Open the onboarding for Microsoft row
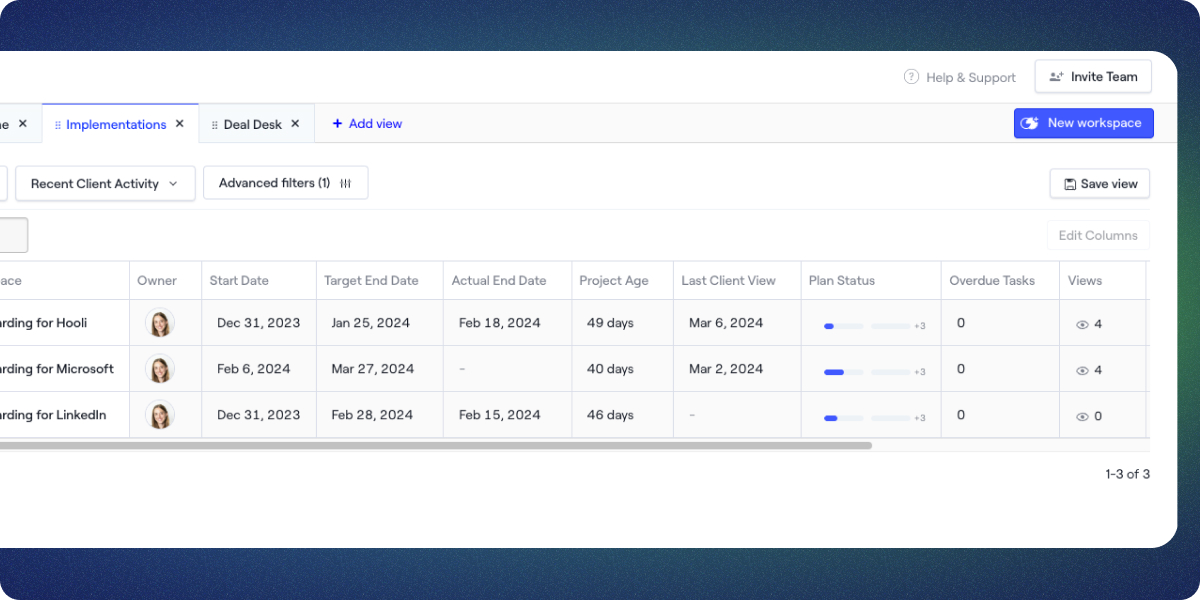 coord(57,369)
